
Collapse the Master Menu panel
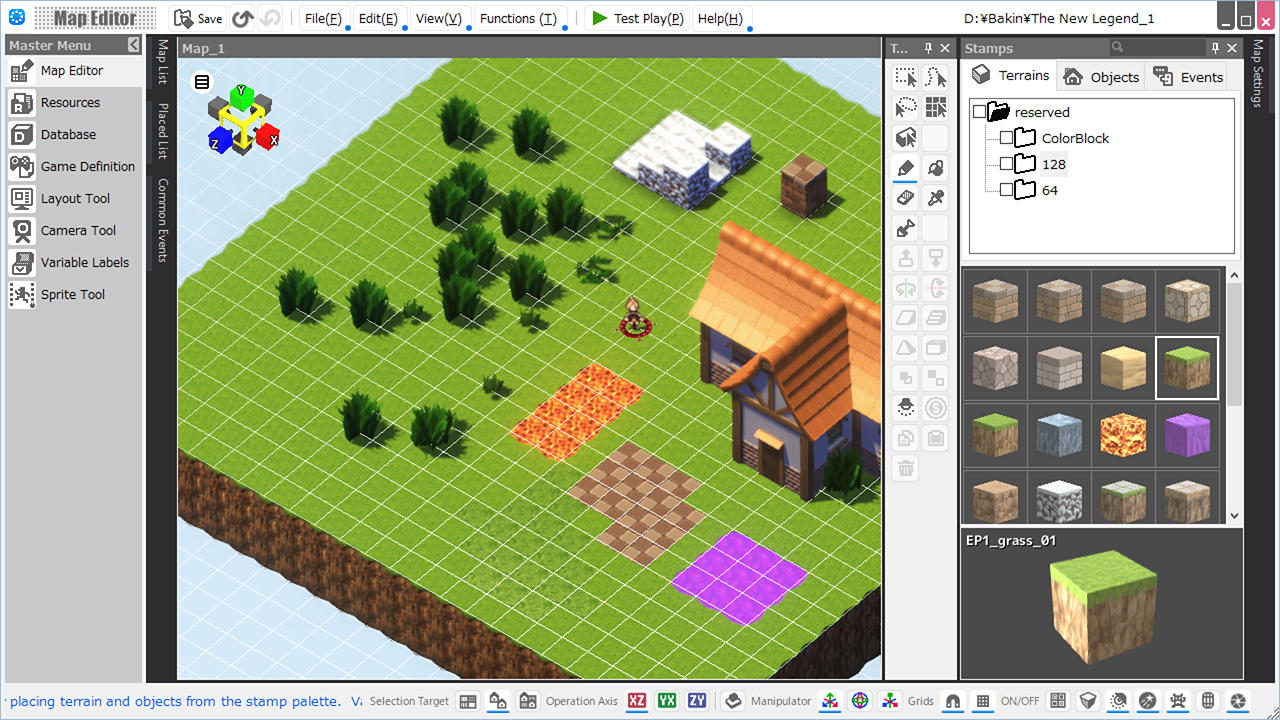click(134, 45)
